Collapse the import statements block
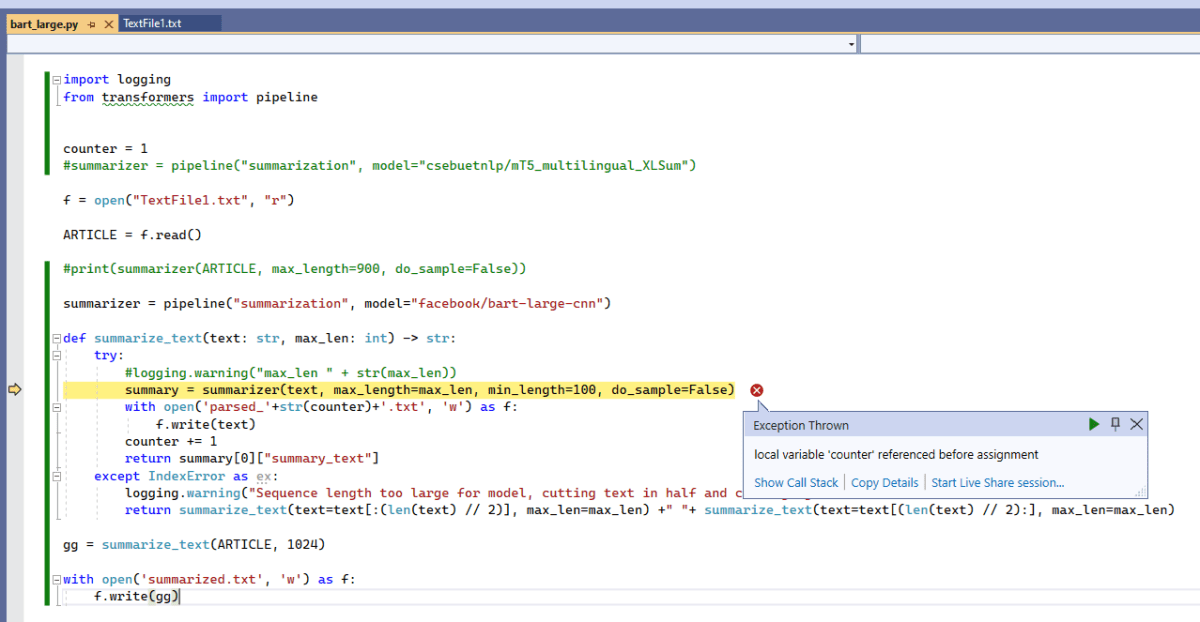 click(56, 80)
